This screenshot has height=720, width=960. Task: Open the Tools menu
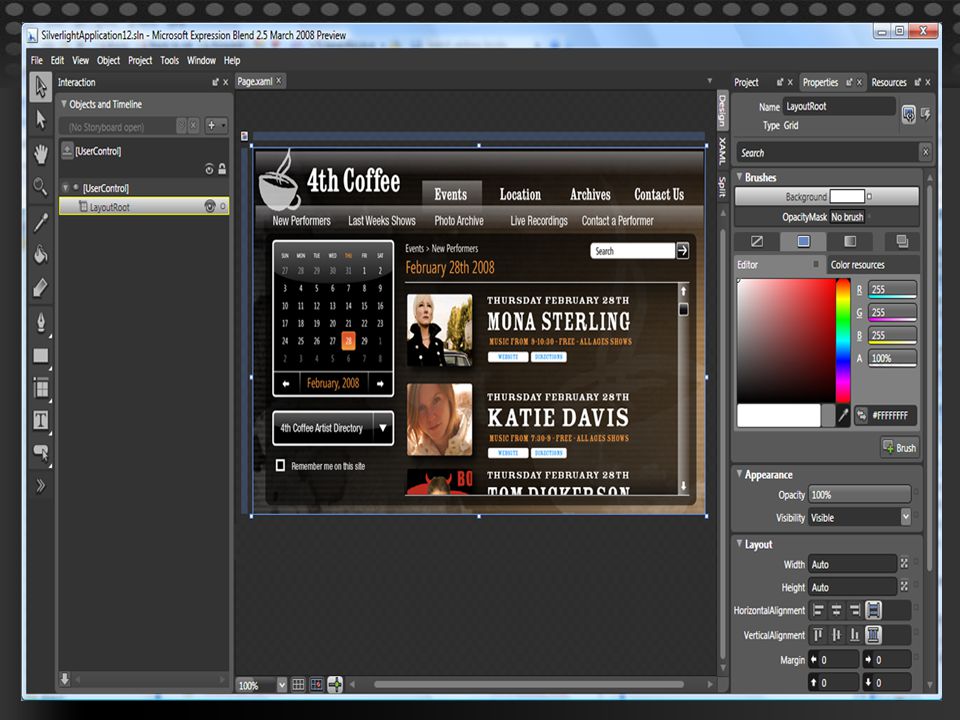[170, 60]
